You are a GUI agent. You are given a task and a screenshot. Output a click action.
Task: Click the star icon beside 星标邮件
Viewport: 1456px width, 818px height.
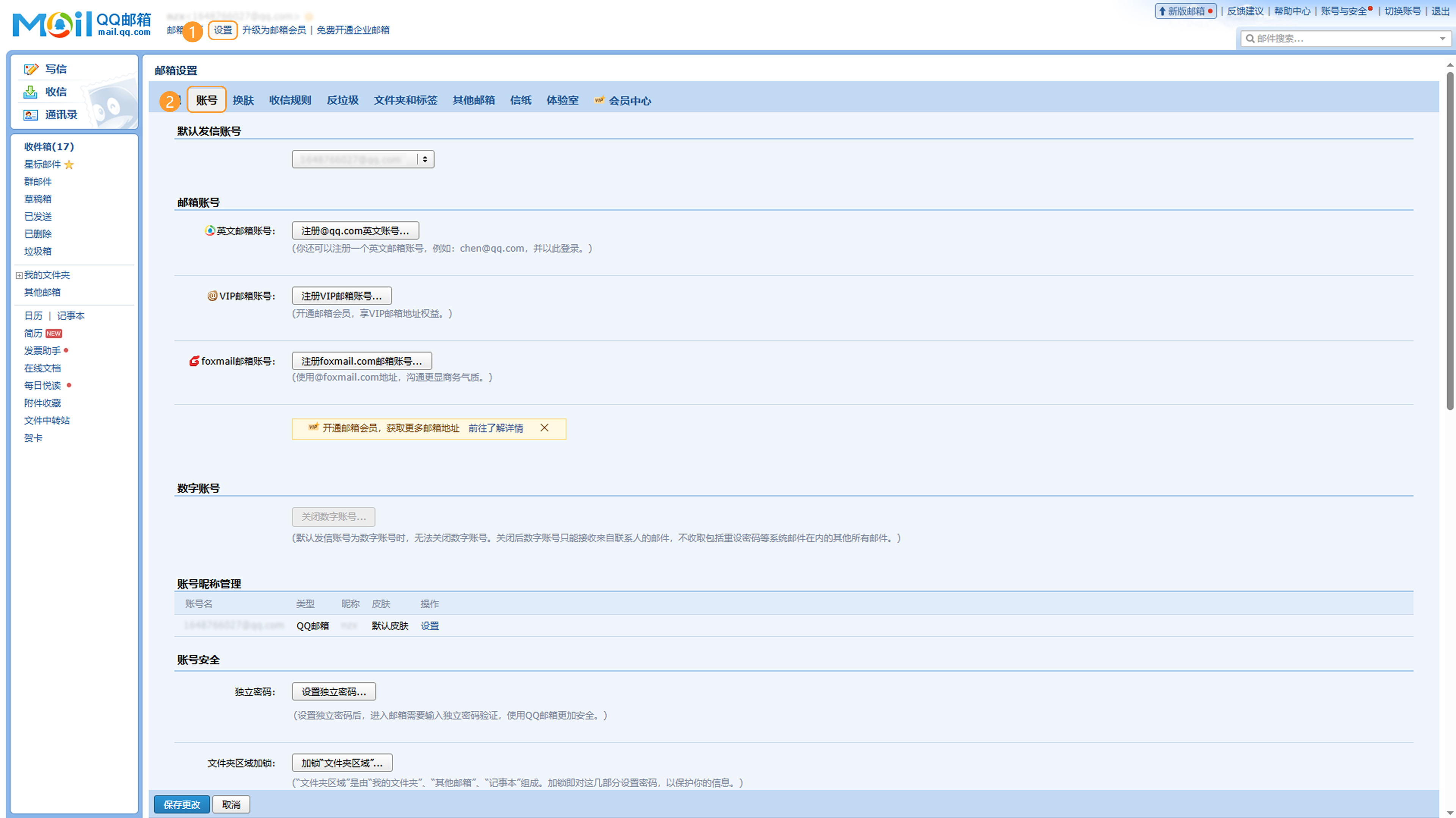(x=69, y=165)
